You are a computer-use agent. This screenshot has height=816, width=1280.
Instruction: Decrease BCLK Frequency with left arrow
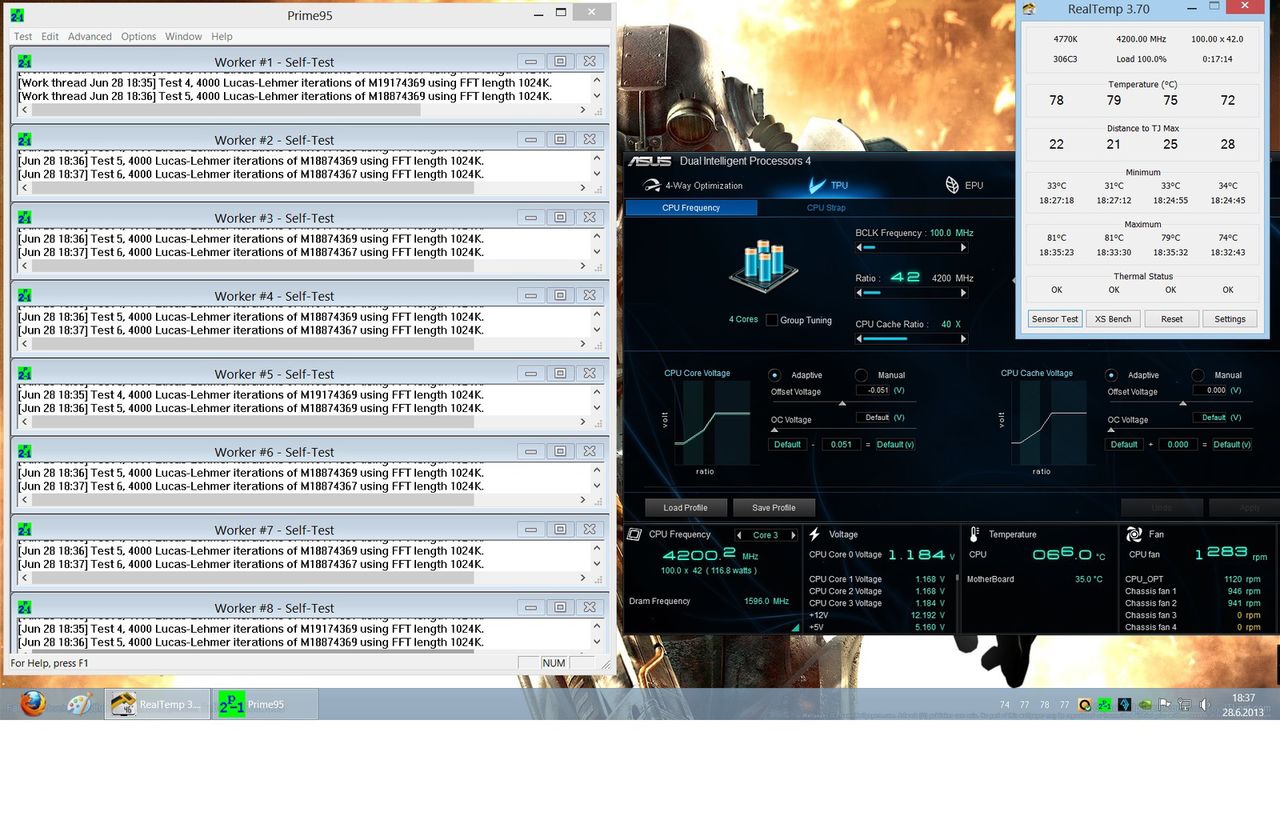click(x=859, y=247)
